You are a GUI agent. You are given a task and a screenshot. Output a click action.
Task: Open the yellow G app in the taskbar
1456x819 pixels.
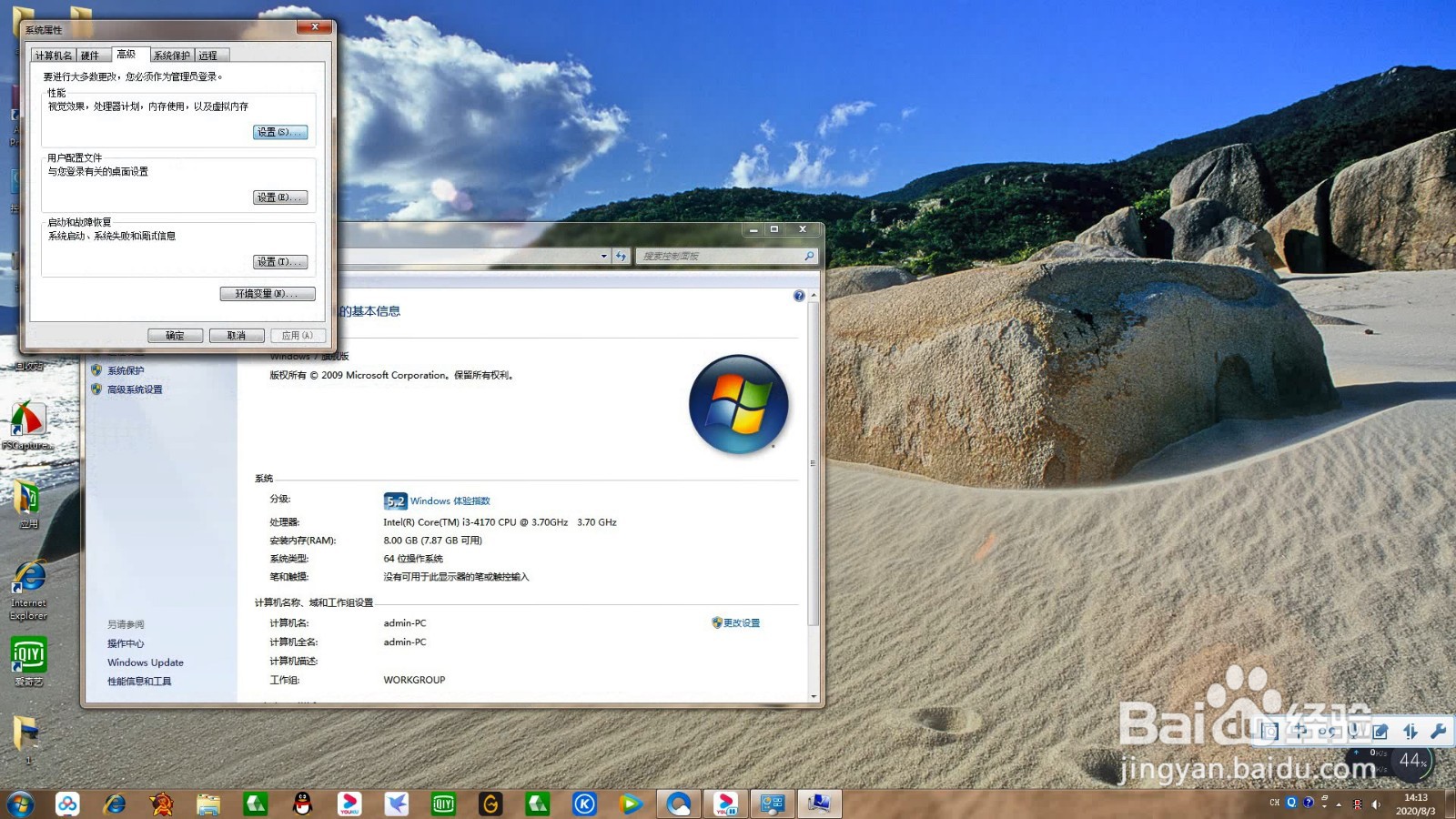point(490,804)
